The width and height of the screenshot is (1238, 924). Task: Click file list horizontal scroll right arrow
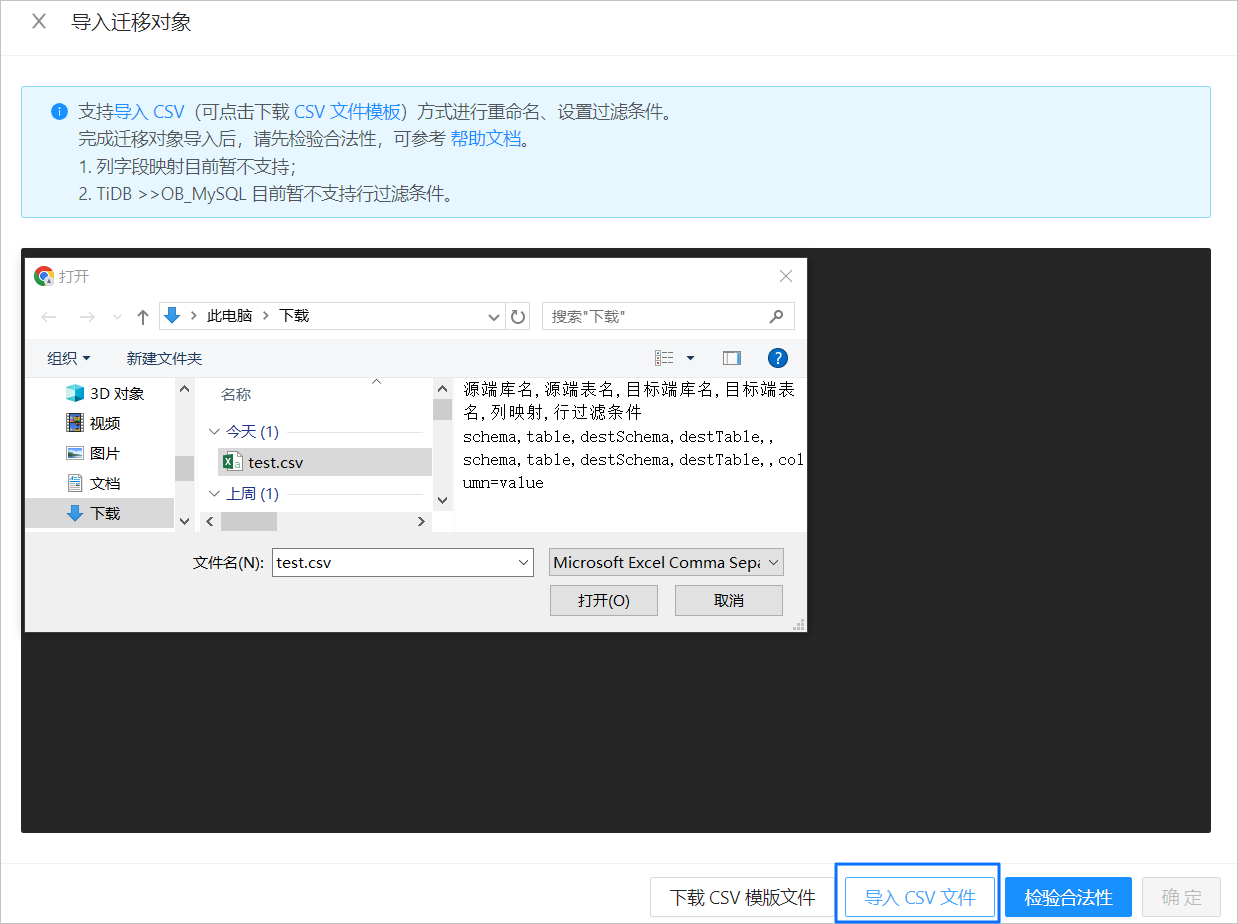pos(422,521)
